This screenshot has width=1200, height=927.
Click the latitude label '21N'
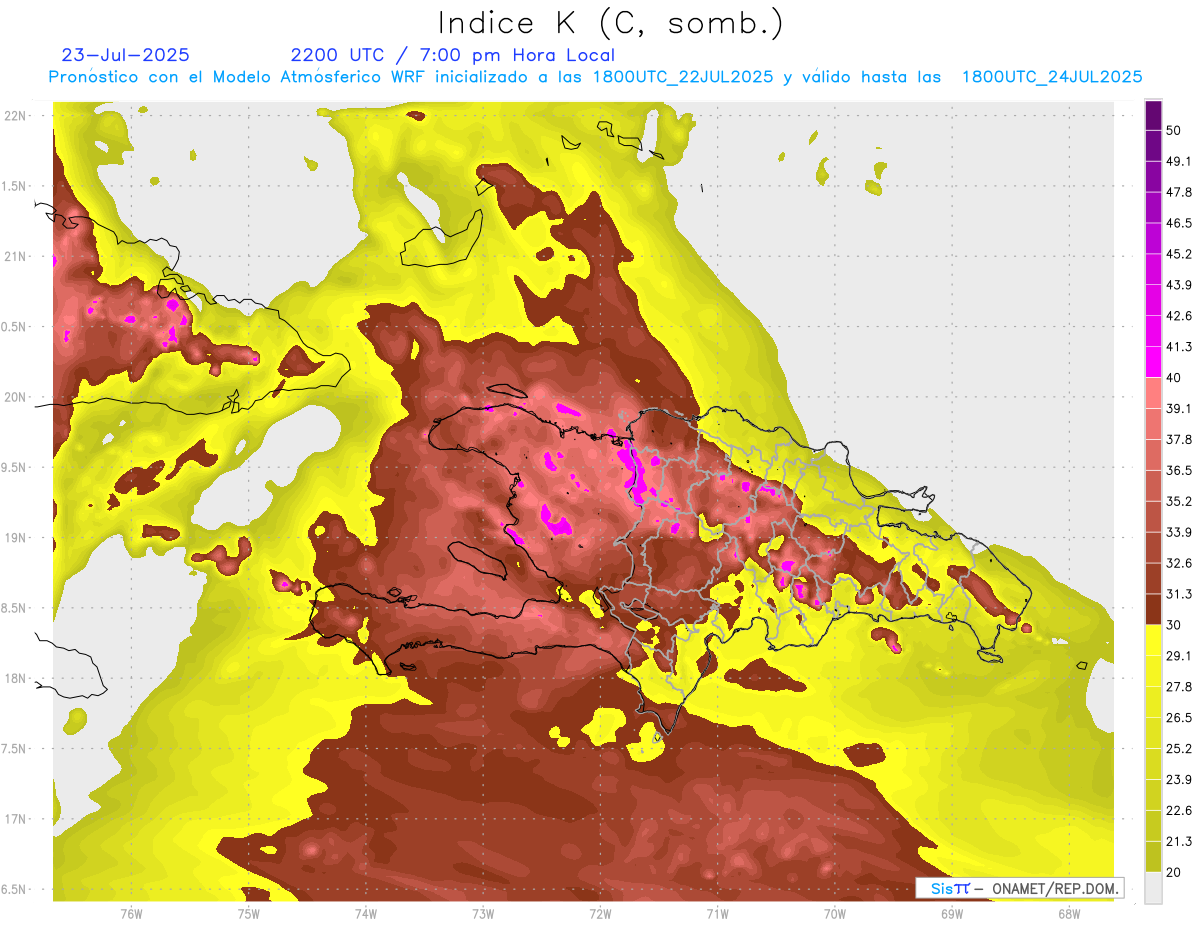pyautogui.click(x=15, y=256)
